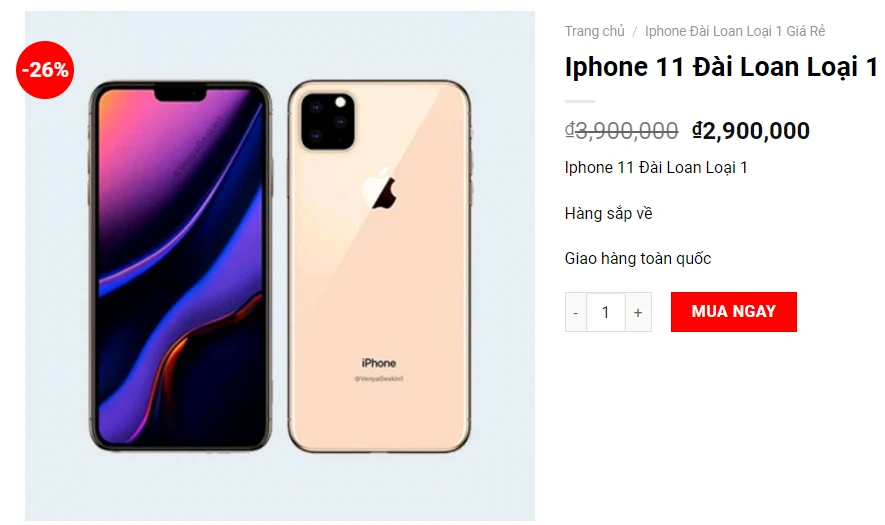This screenshot has height=525, width=885.
Task: Click the -26% discount badge
Action: 45,69
